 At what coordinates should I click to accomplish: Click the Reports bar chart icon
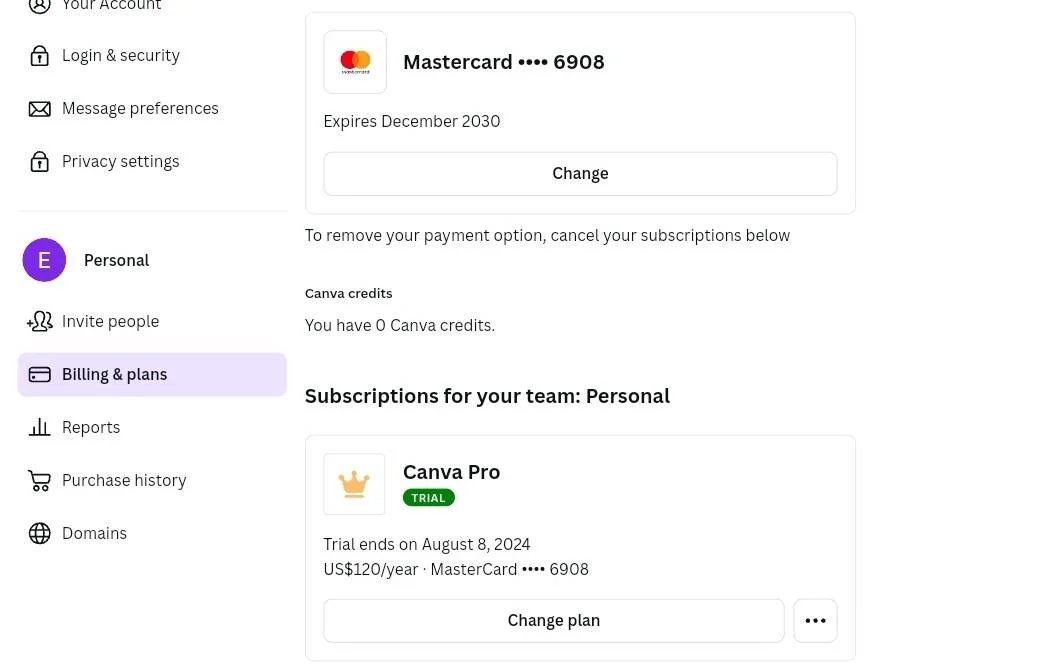tap(39, 427)
